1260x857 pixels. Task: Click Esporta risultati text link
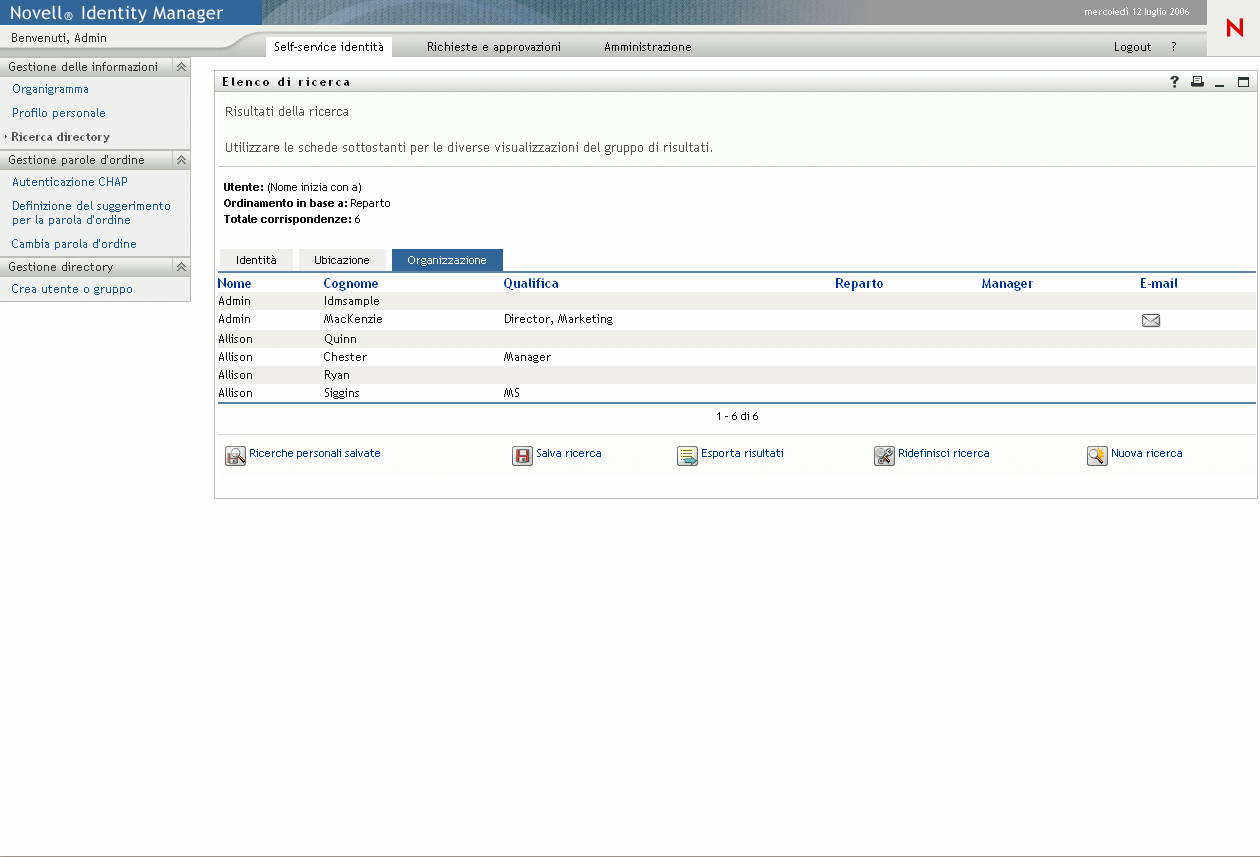point(742,453)
